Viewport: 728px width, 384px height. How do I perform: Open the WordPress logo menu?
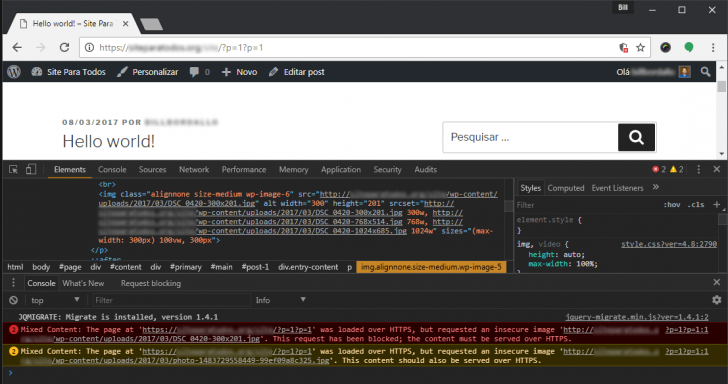click(14, 72)
